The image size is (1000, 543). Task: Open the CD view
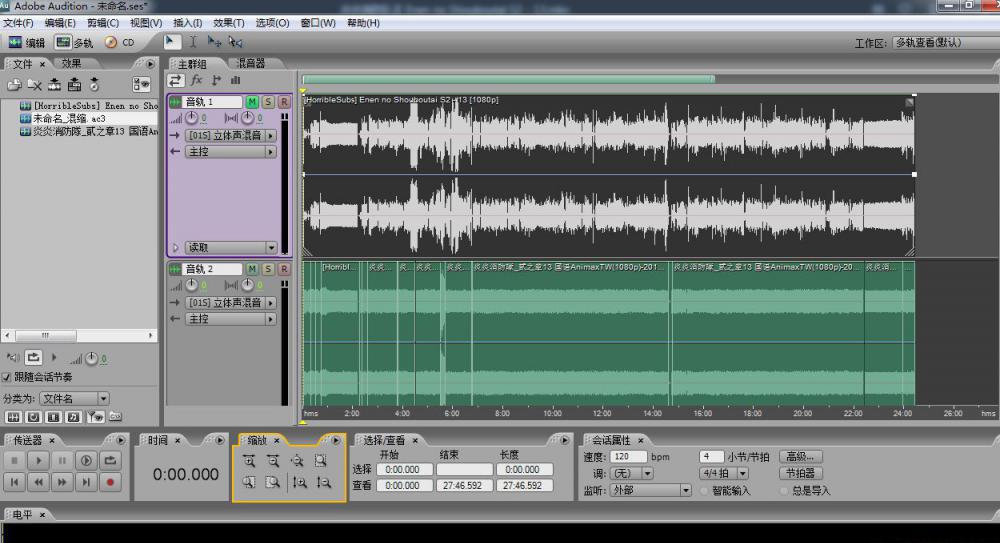point(120,43)
